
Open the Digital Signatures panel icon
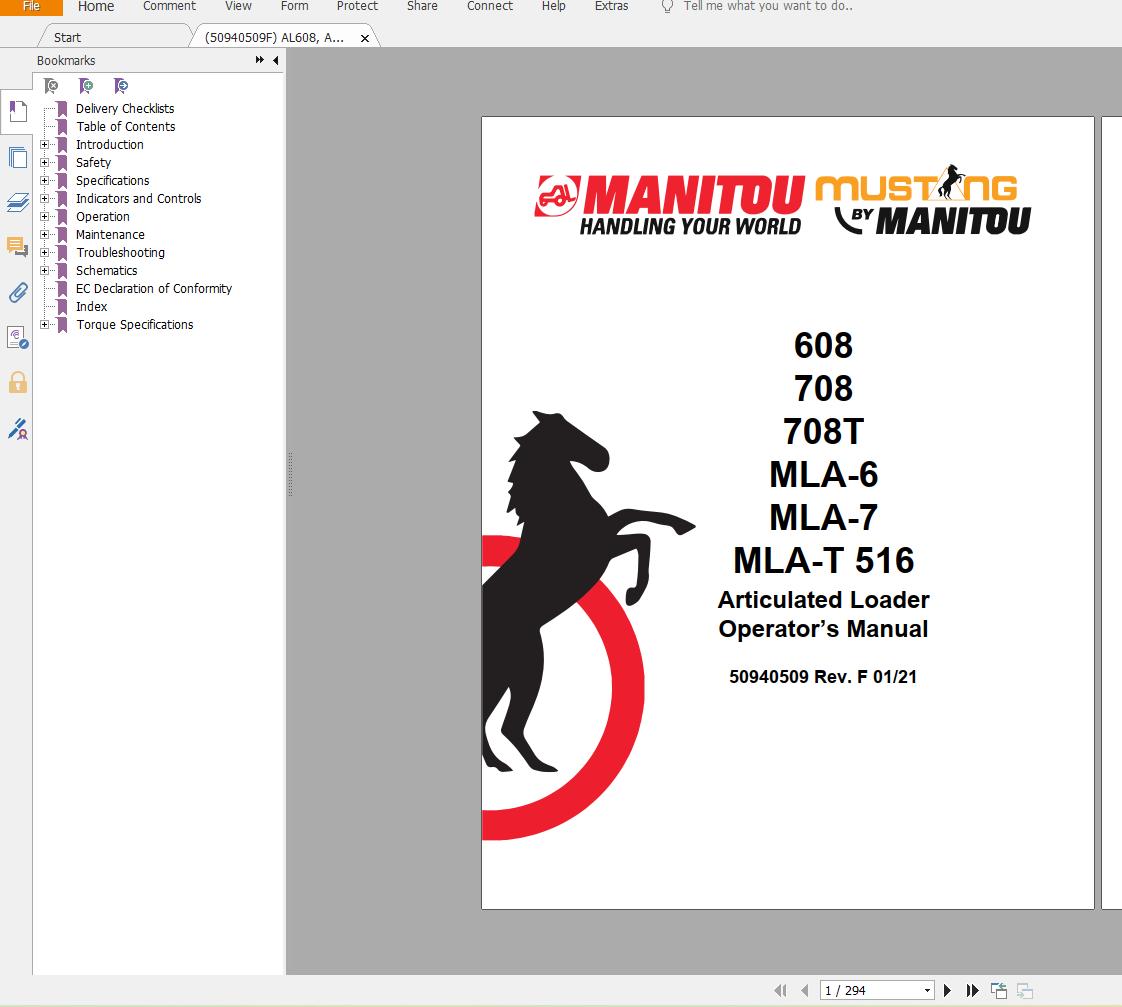(18, 337)
